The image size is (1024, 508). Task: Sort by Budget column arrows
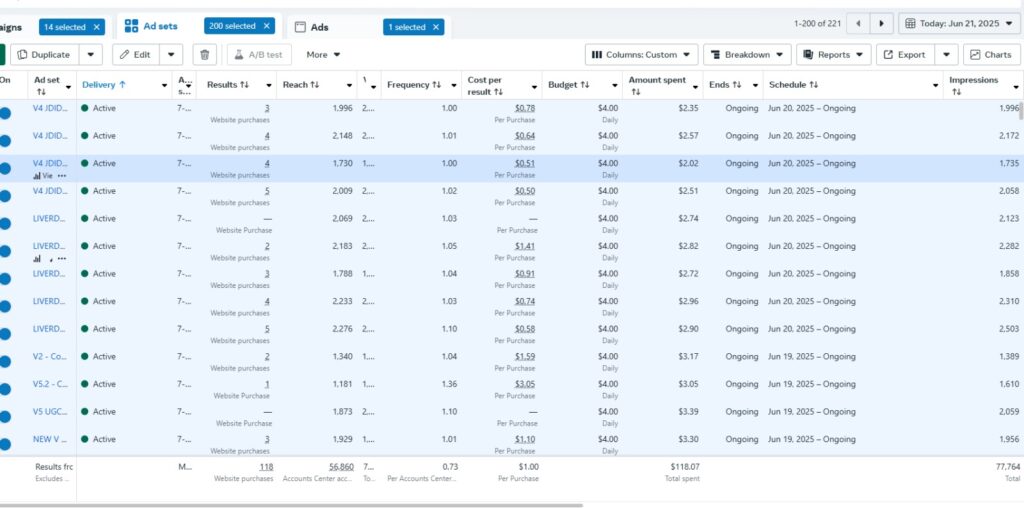tap(585, 85)
